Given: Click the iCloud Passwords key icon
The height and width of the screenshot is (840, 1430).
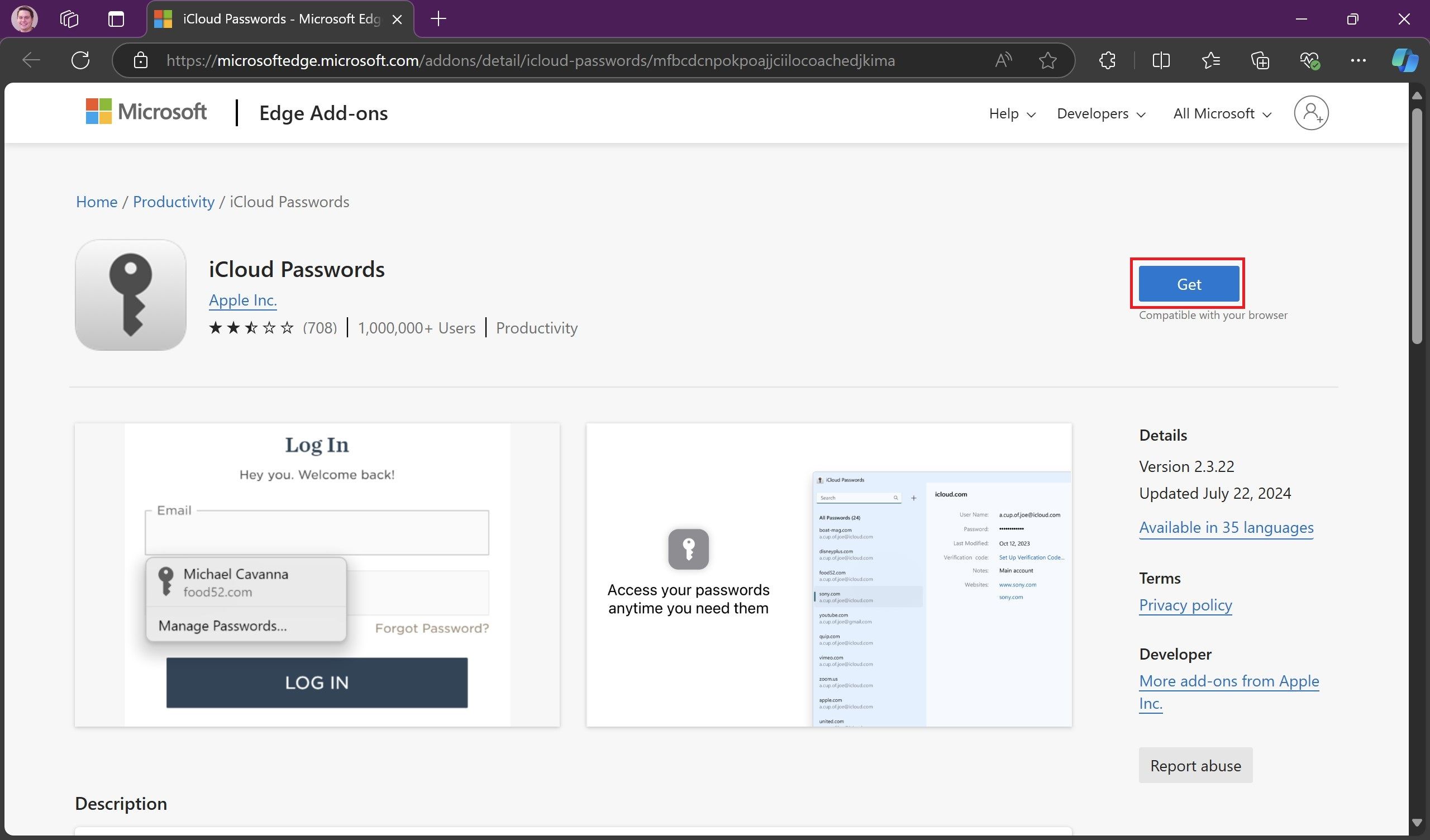Looking at the screenshot, I should (x=131, y=295).
